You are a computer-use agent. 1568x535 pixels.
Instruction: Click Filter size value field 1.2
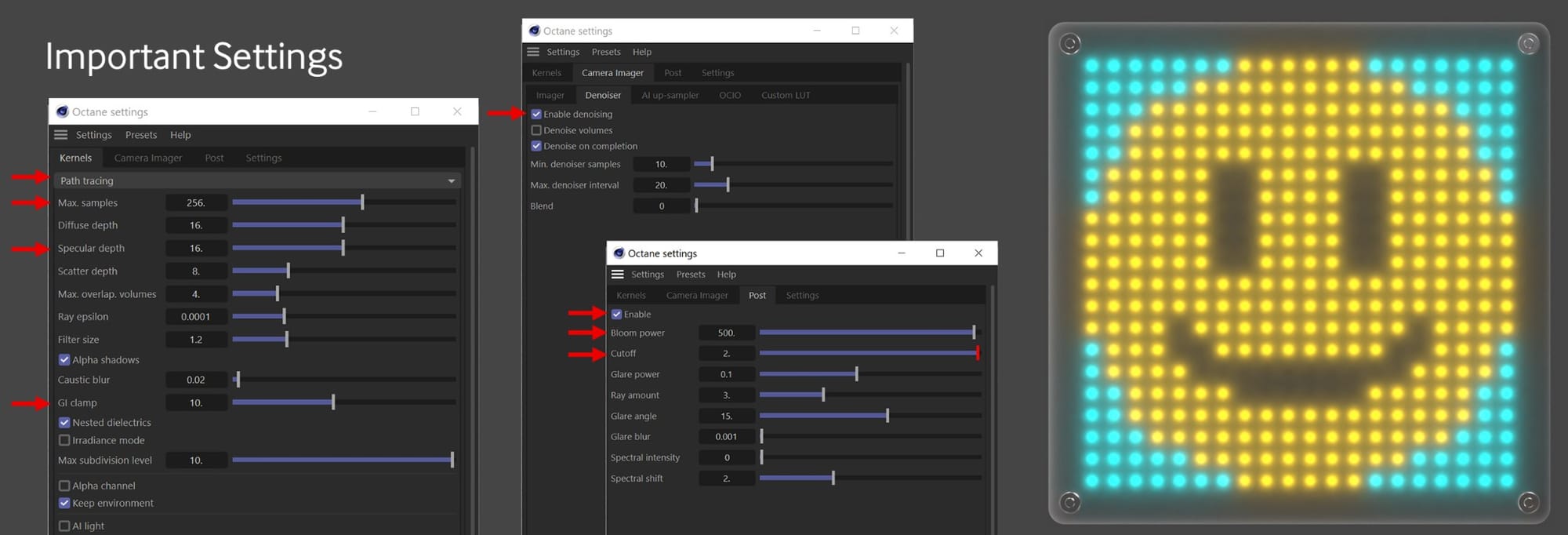(196, 339)
